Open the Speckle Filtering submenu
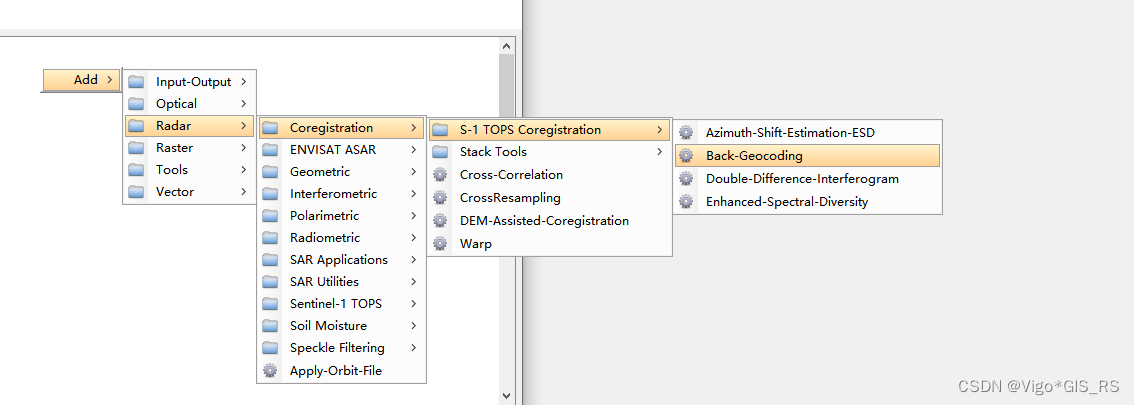Viewport: 1134px width, 405px height. [x=341, y=348]
